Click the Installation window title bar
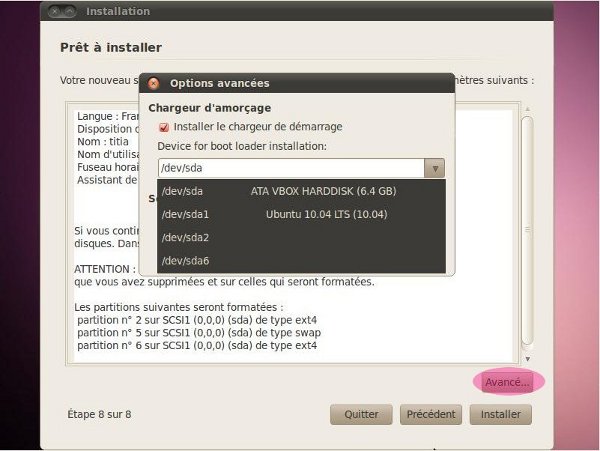 (300, 12)
